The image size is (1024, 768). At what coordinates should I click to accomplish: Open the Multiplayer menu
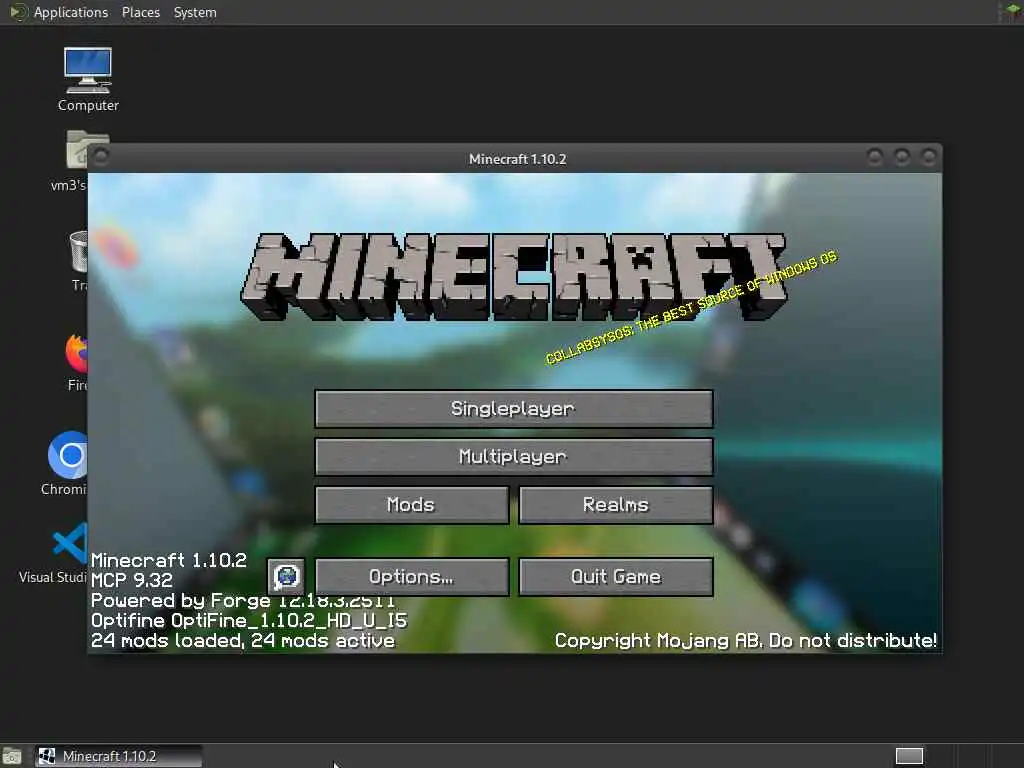514,456
